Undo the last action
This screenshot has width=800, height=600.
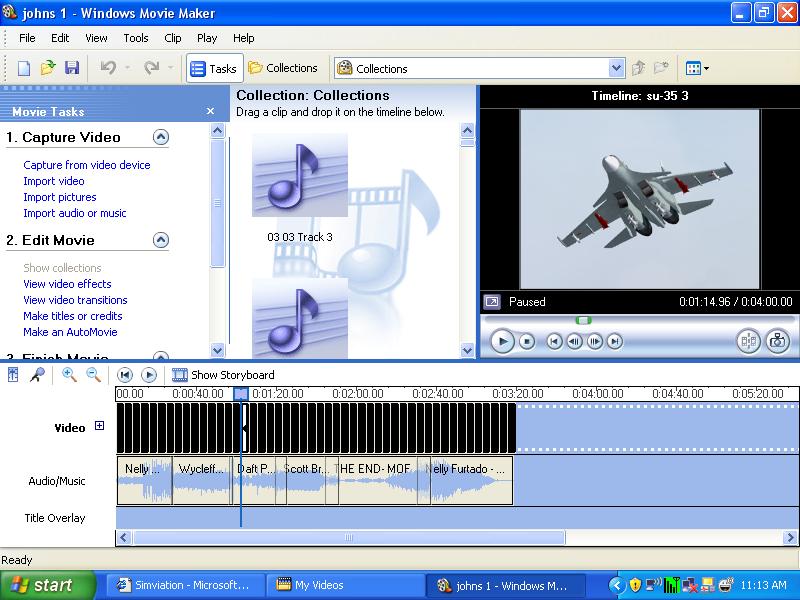(108, 68)
